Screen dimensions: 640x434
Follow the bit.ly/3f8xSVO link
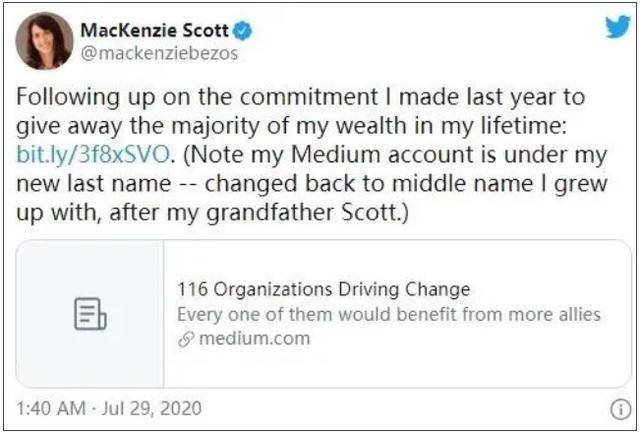(93, 155)
